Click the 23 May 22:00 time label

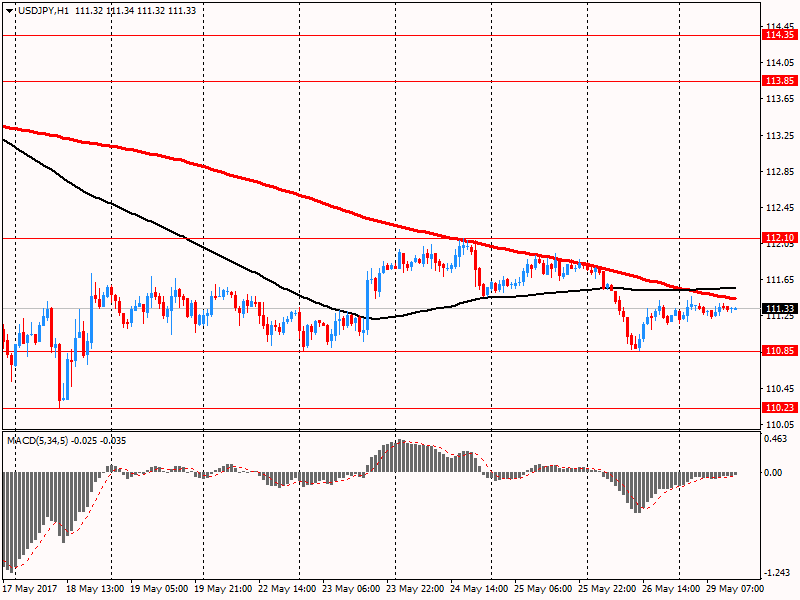(415, 588)
